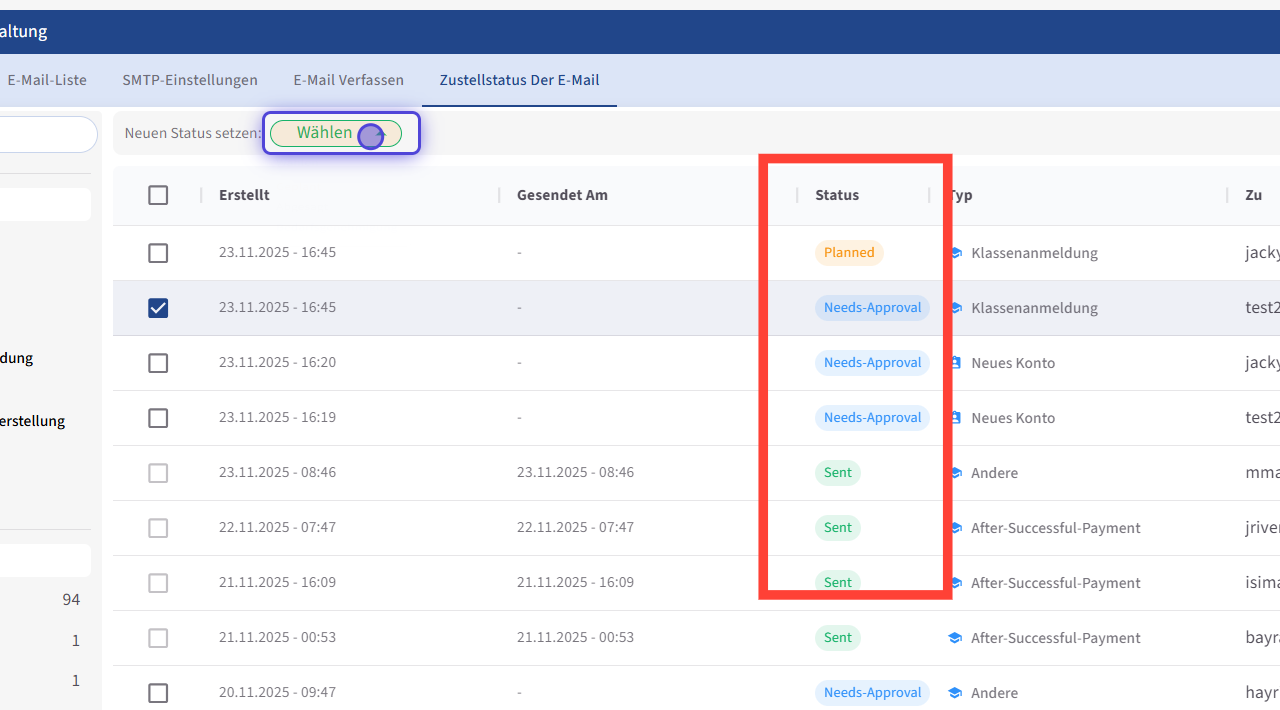Viewport: 1280px width, 710px height.
Task: Click type icon in 22.11.2025 After-Successful-Payment row
Action: click(956, 528)
